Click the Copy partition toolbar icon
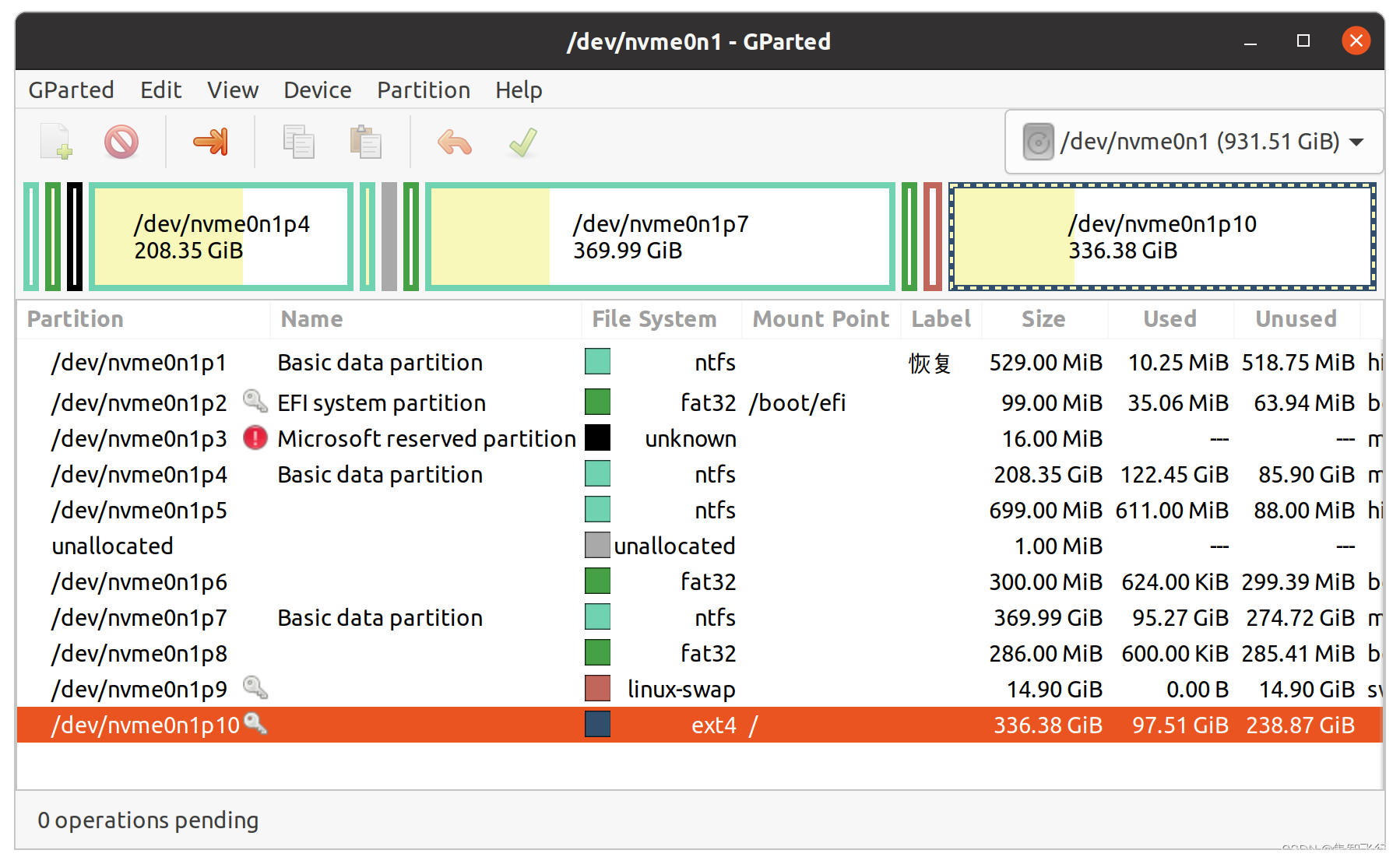This screenshot has width=1400, height=864. tap(298, 142)
